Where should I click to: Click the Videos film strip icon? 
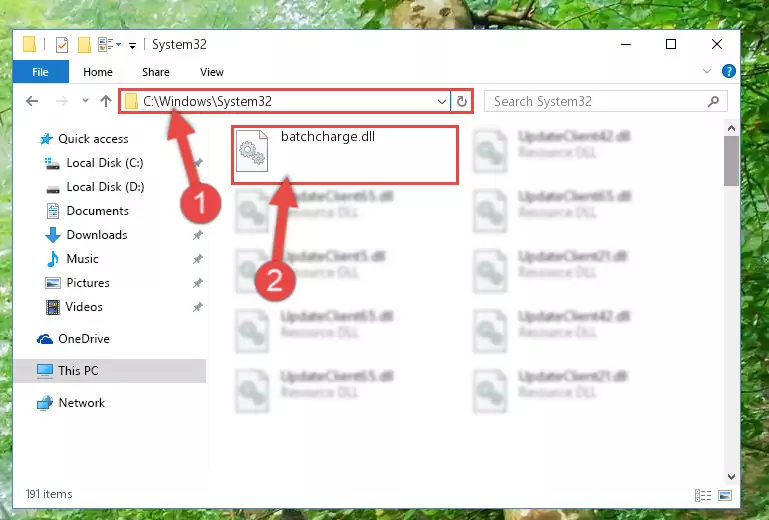tap(52, 307)
